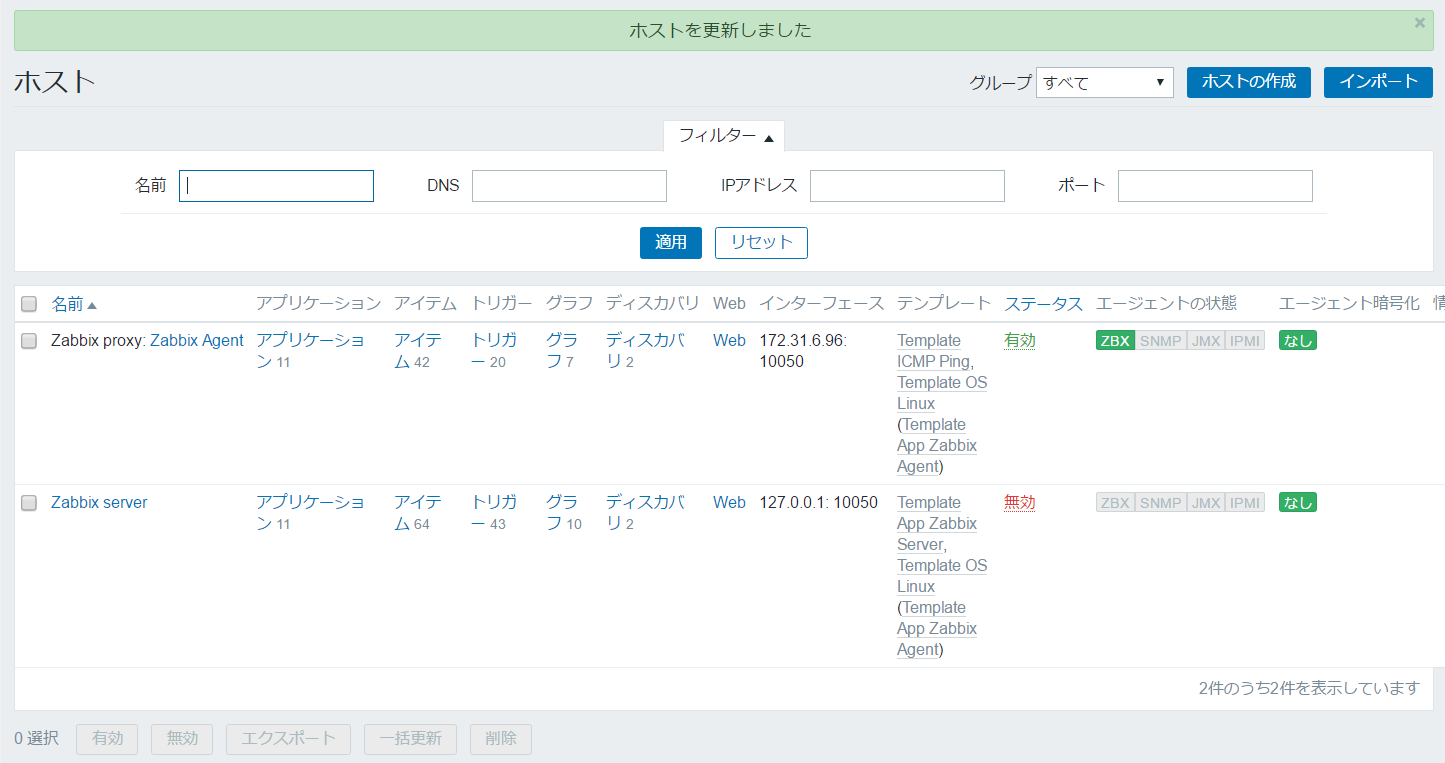Click JMX status icon for Zabbix server
Viewport: 1445px width, 763px height.
tap(1207, 503)
